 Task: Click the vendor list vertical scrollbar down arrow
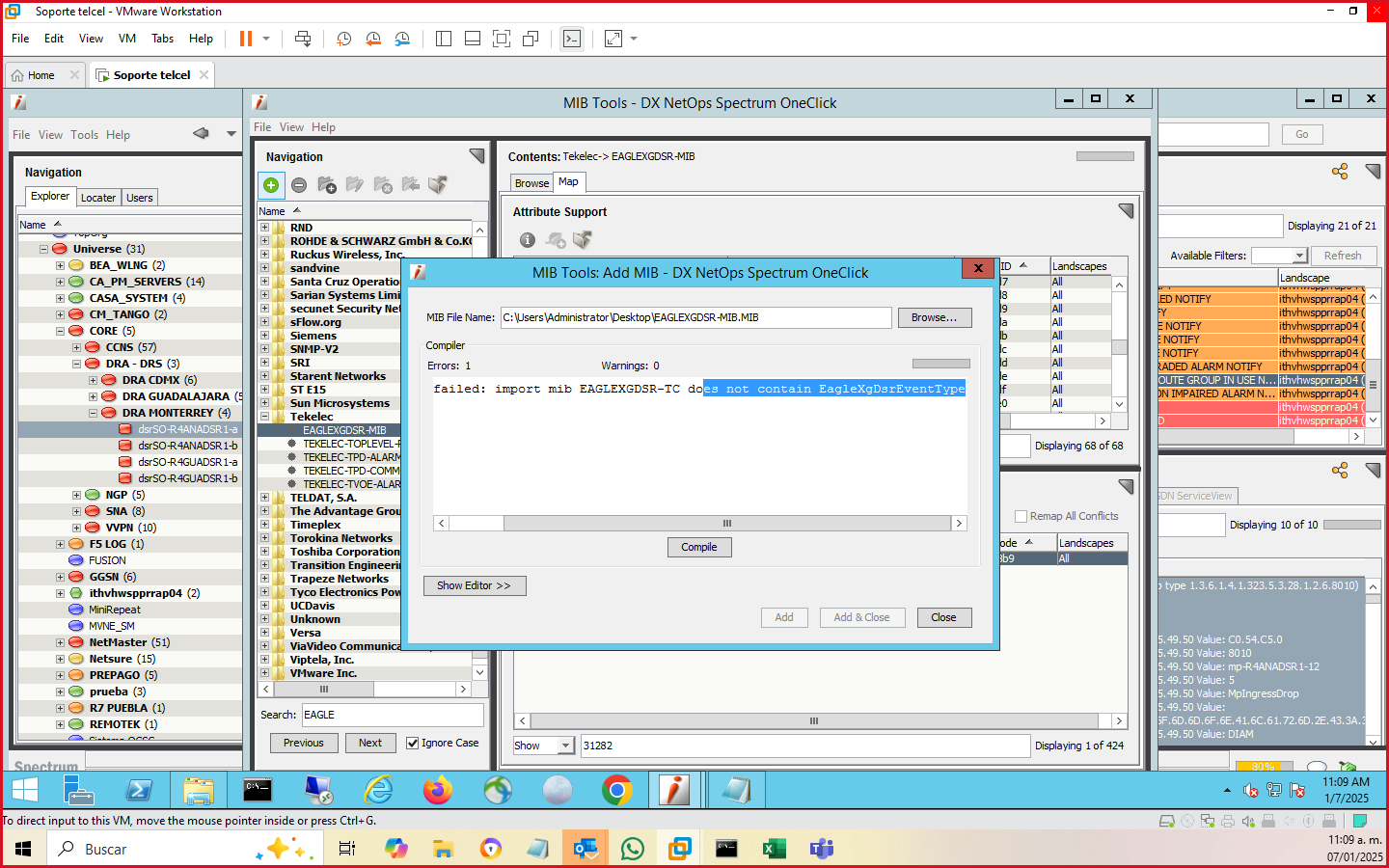479,672
